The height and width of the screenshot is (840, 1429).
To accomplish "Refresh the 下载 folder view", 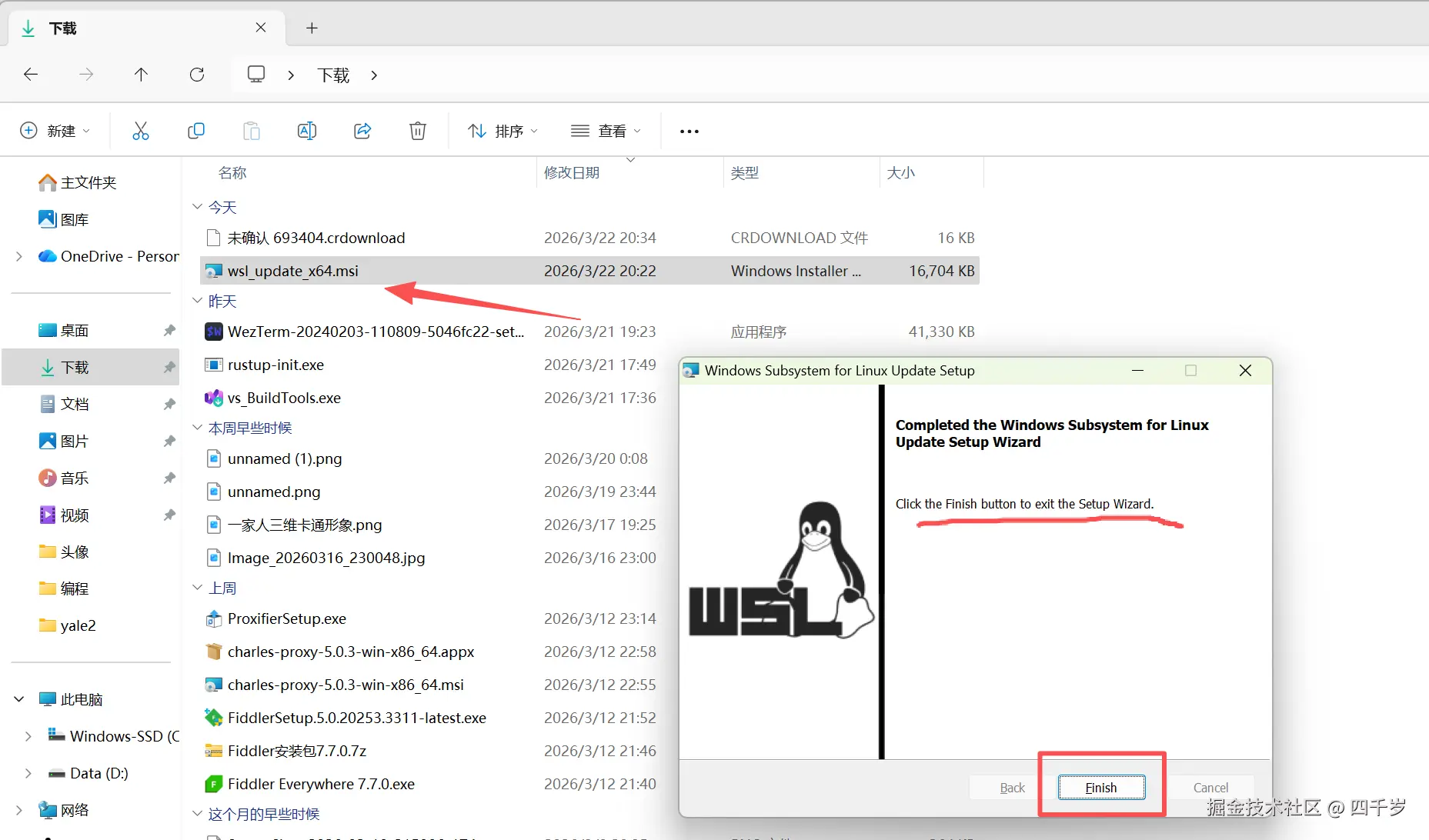I will 197,75.
